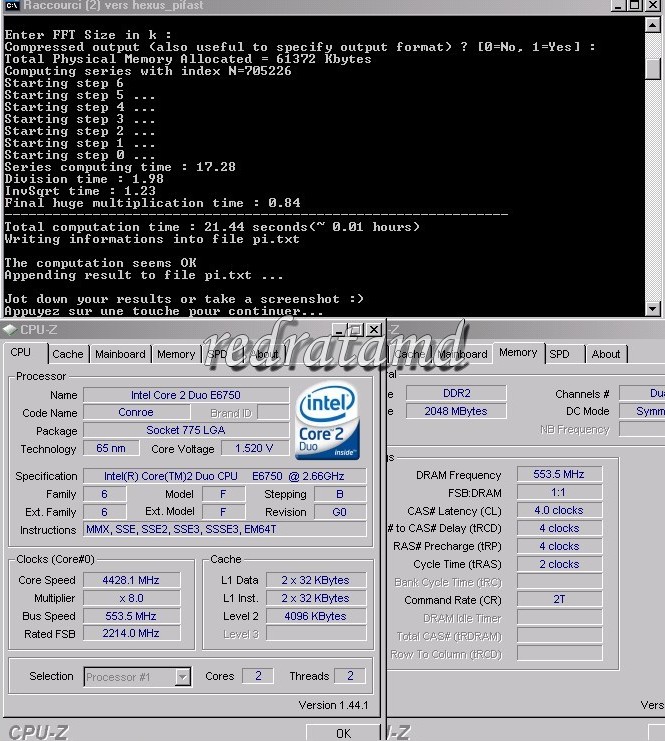Click the Instructions field MMX, SSE list
This screenshot has width=665, height=741.
point(225,529)
